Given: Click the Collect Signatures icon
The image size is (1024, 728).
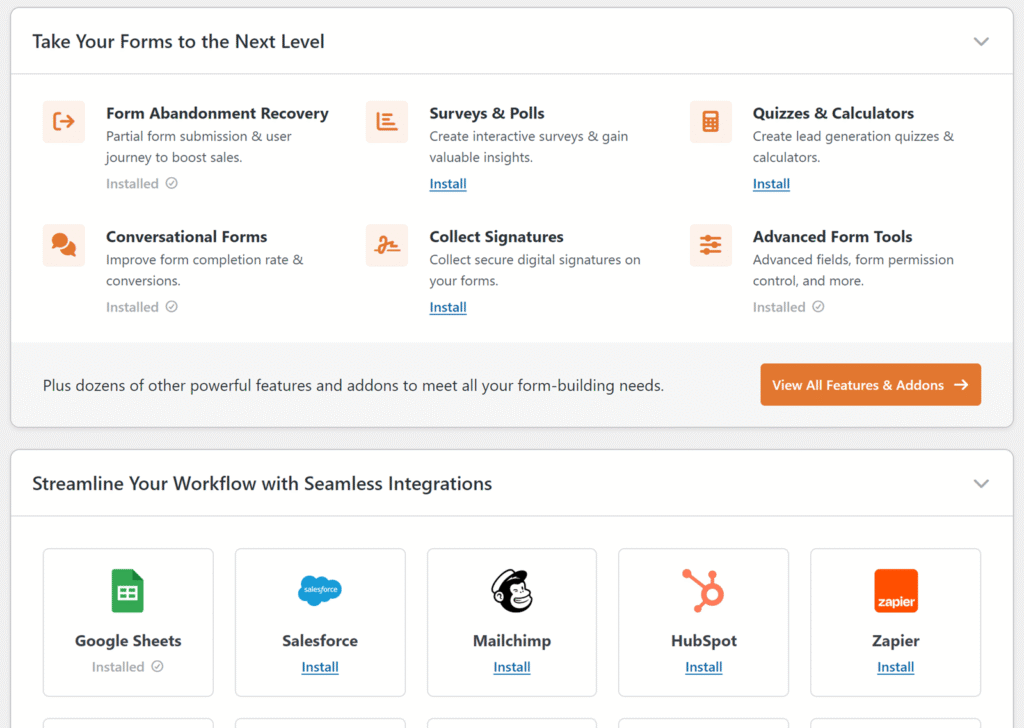Looking at the screenshot, I should coord(387,245).
